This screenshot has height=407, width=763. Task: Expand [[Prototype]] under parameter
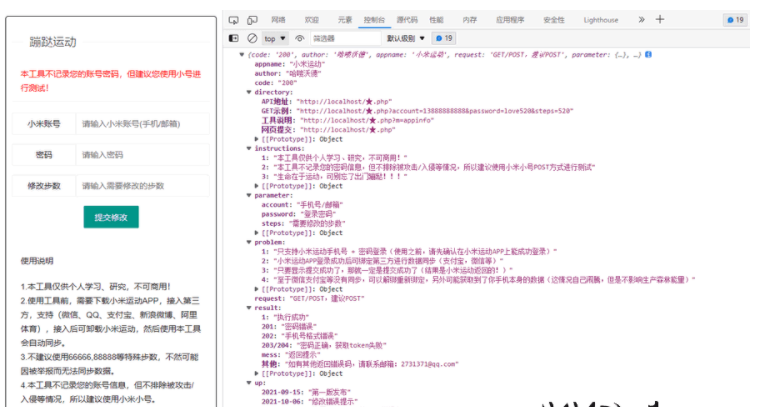(256, 233)
